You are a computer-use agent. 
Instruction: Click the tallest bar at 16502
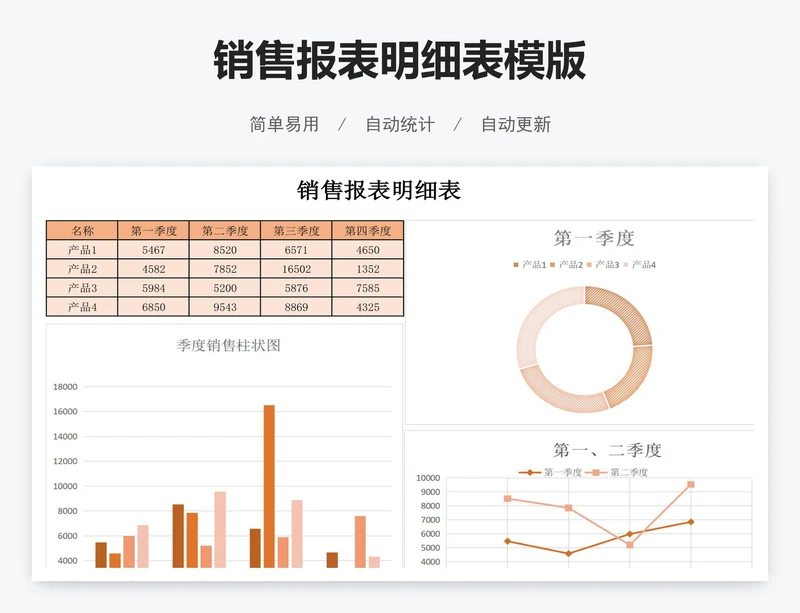(x=269, y=486)
